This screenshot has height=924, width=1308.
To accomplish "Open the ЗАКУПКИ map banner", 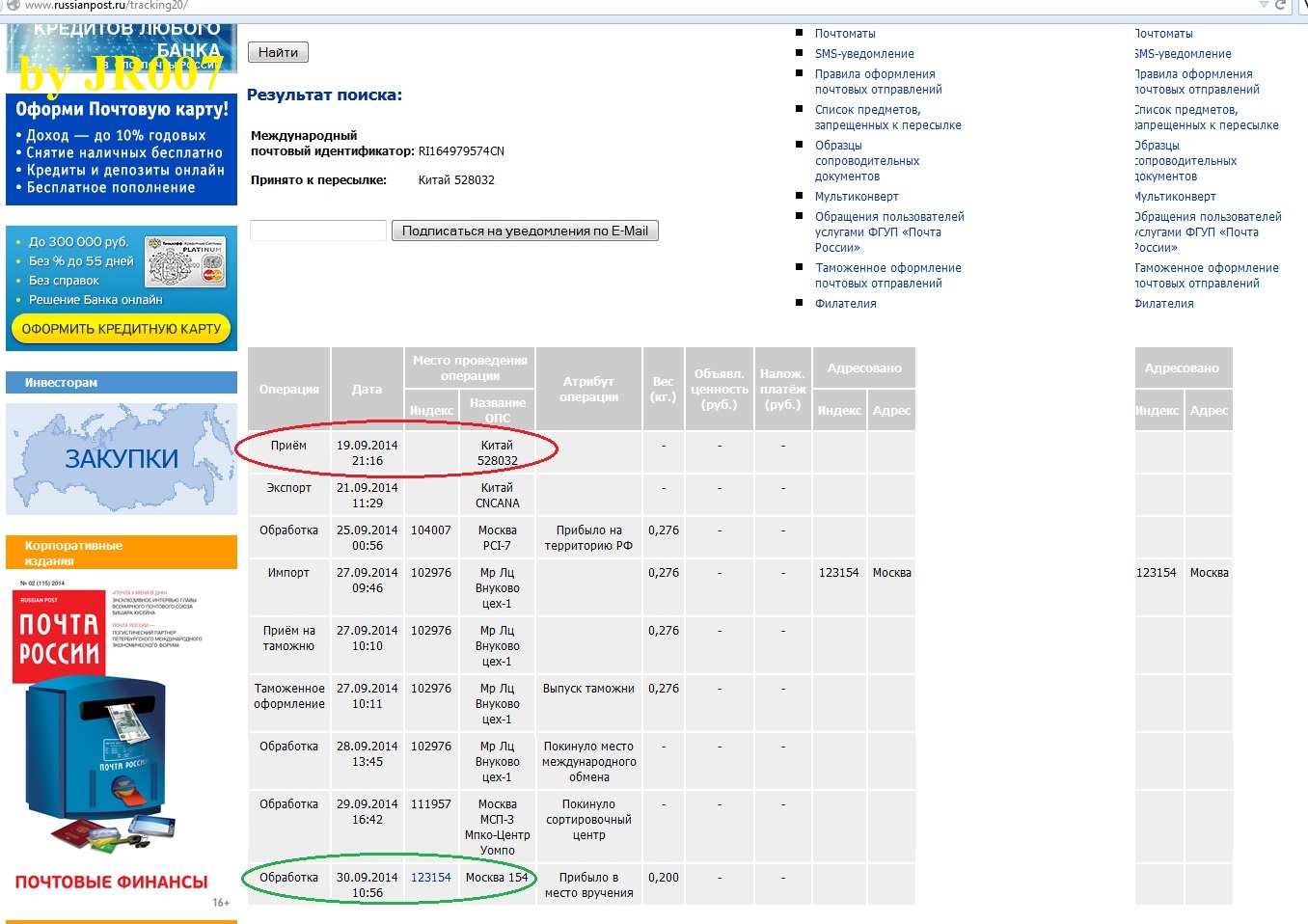I will click(122, 459).
